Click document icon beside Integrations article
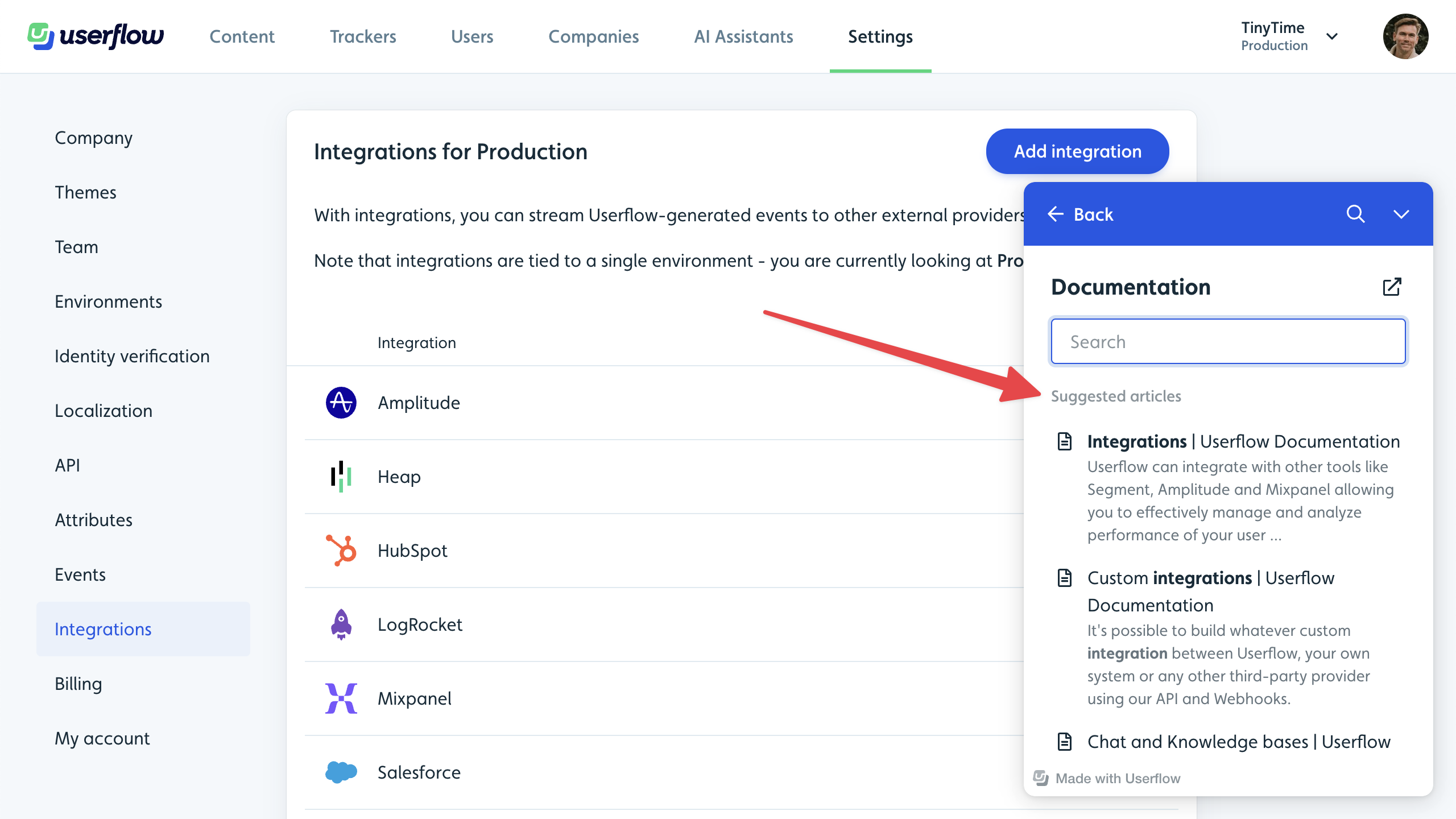The width and height of the screenshot is (1456, 819). click(x=1065, y=441)
